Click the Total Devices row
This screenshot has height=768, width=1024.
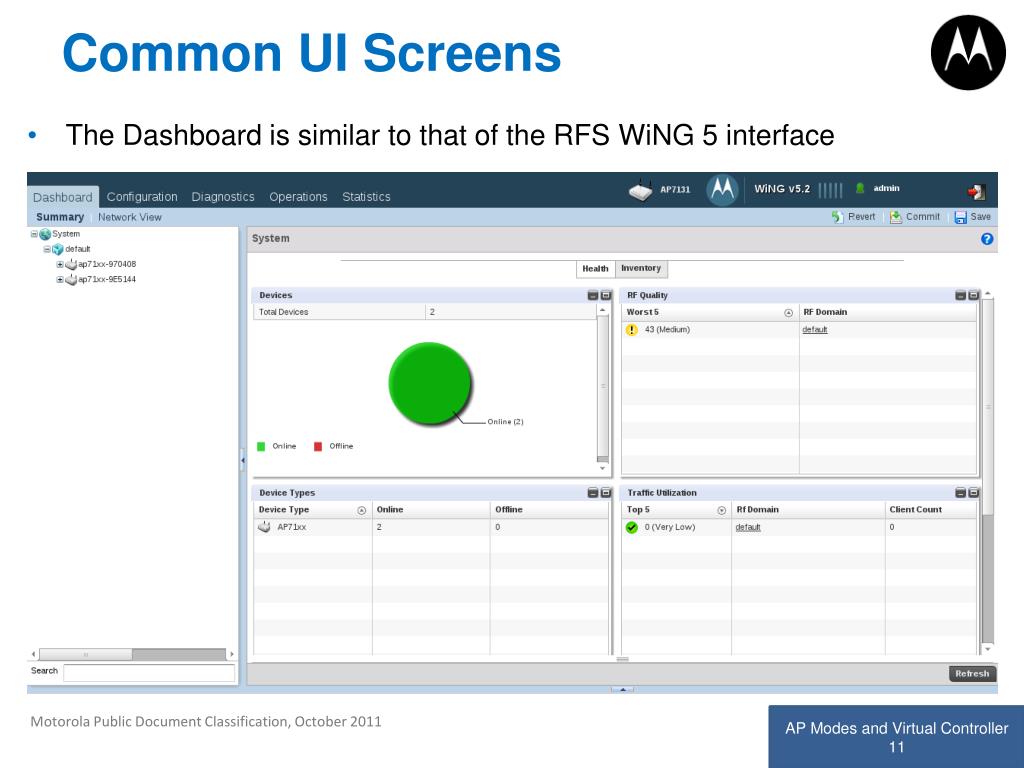click(x=424, y=312)
